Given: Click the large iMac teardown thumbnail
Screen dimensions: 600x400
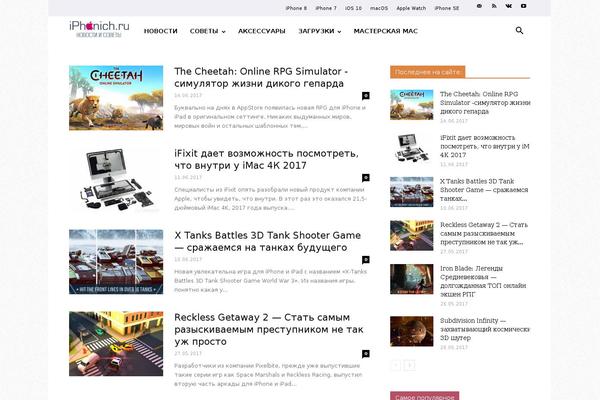Looking at the screenshot, I should tap(116, 180).
